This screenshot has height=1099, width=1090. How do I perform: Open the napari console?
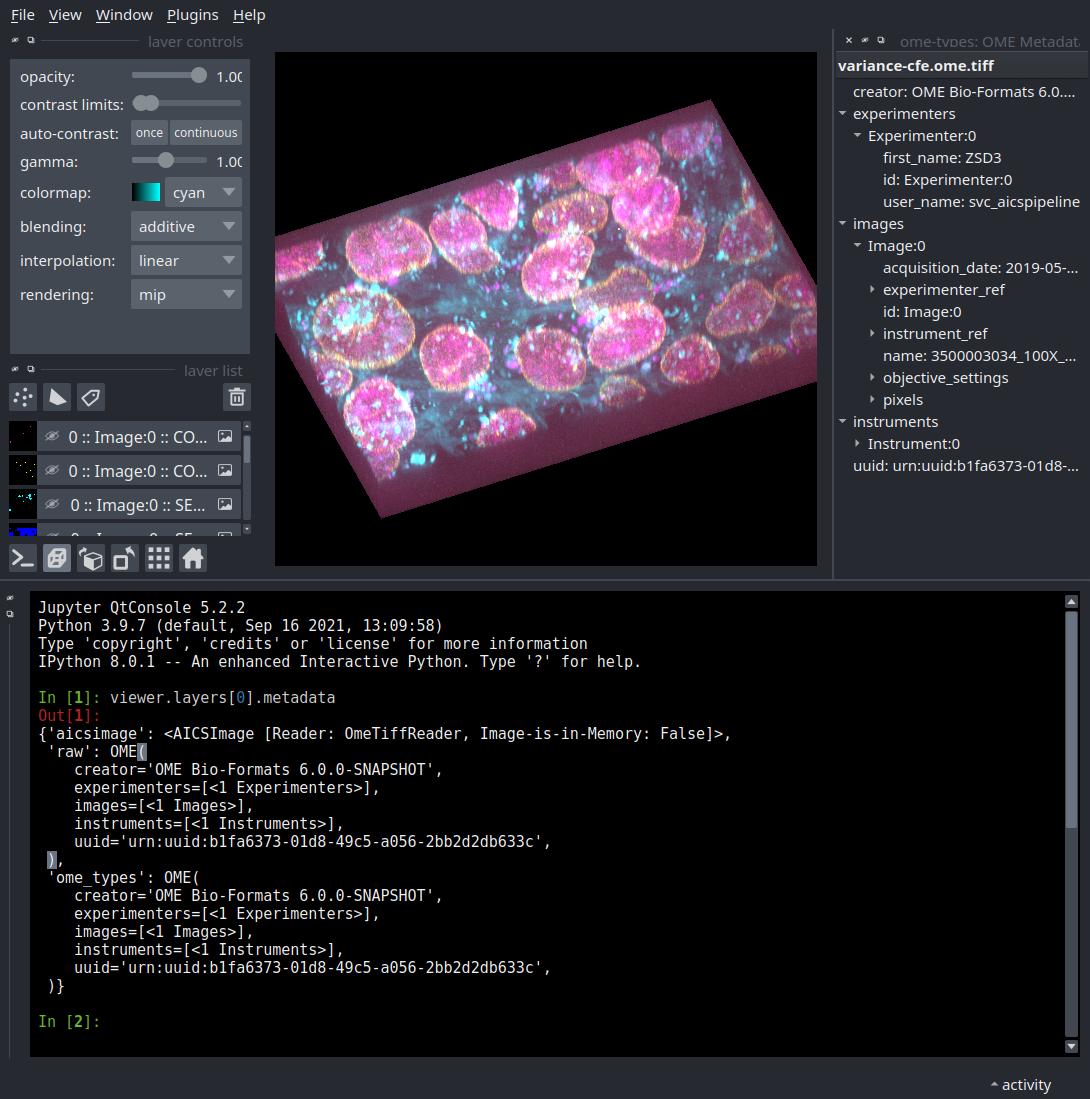pyautogui.click(x=22, y=558)
